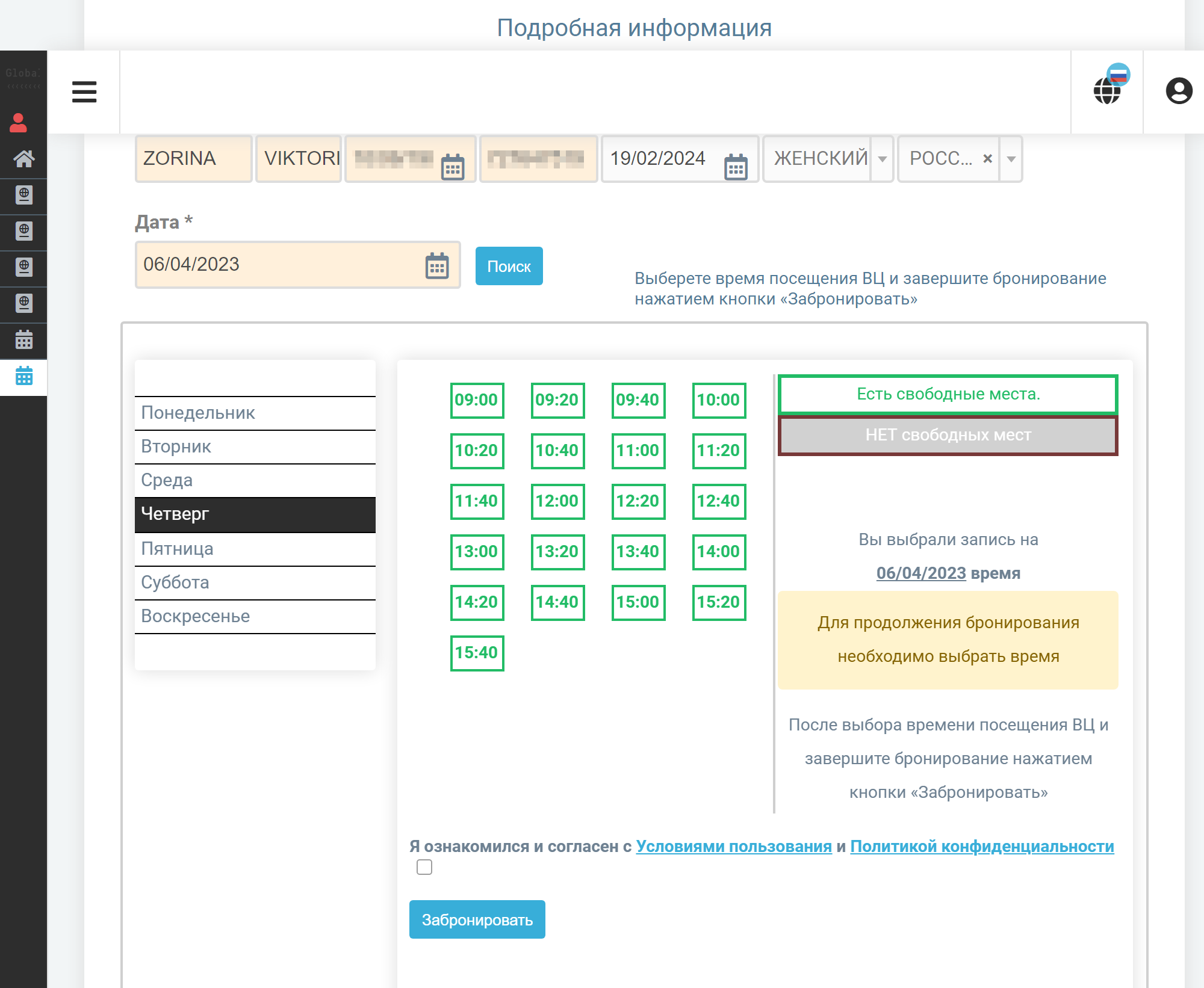
Task: Select Вторник in the day list
Action: (x=255, y=446)
